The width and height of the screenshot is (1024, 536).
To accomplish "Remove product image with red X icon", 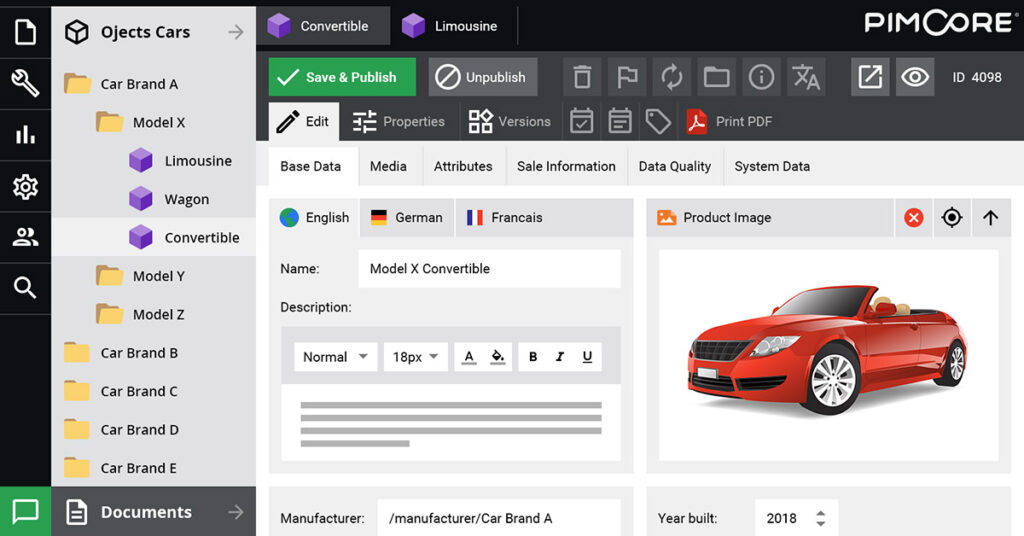I will (913, 217).
